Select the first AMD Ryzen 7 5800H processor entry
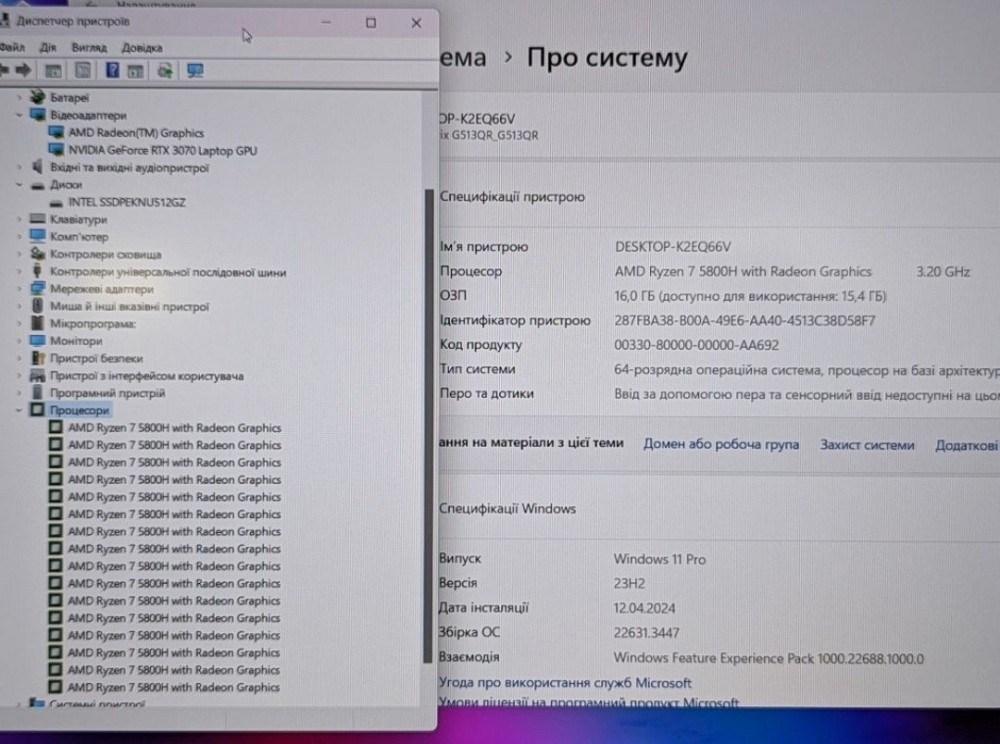The image size is (1000, 744). [x=174, y=428]
